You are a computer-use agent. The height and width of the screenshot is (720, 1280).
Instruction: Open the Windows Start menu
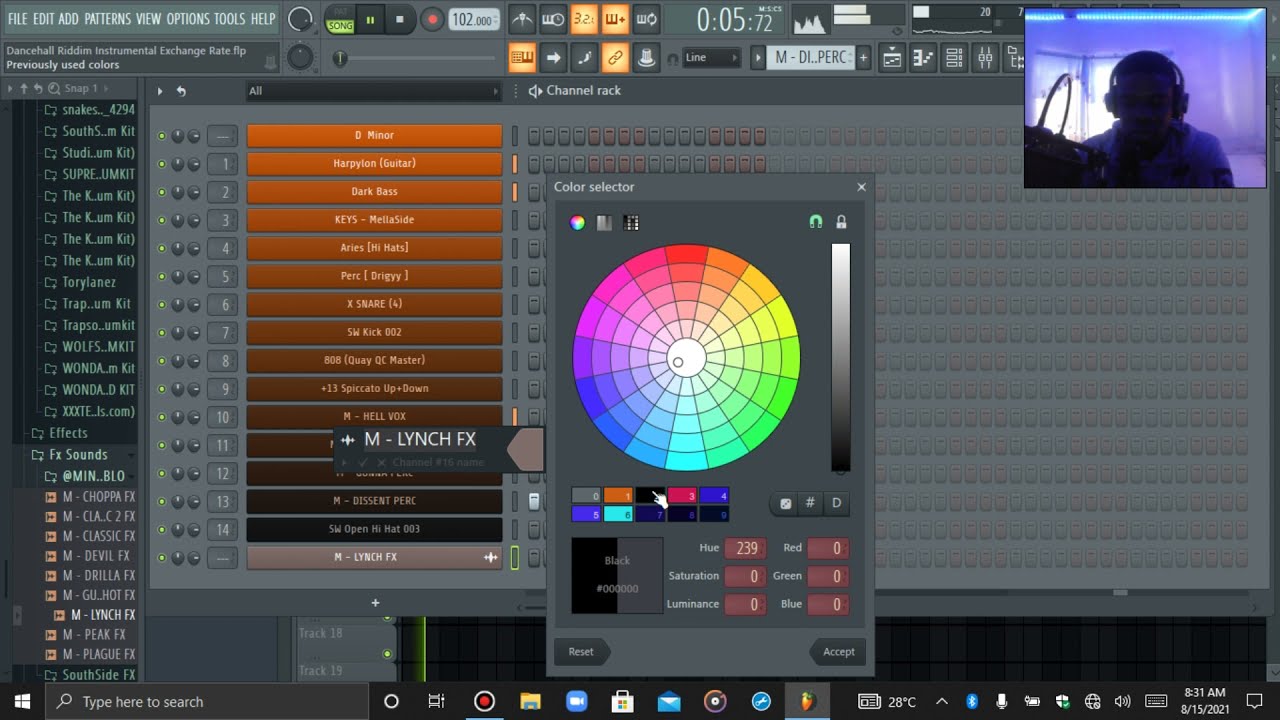pyautogui.click(x=22, y=701)
